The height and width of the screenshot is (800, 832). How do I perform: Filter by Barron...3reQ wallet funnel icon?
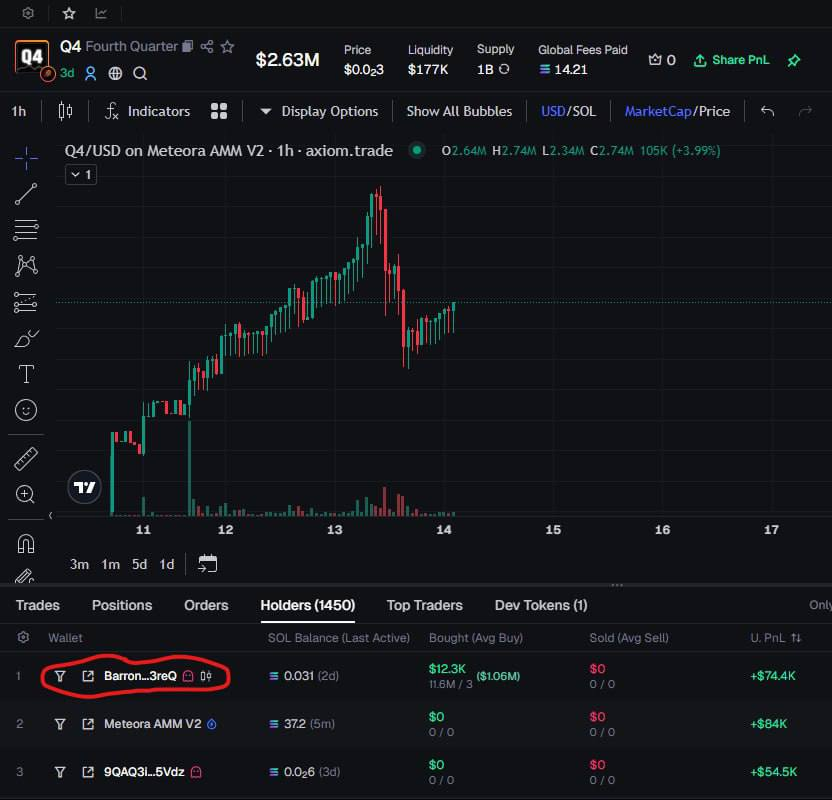pyautogui.click(x=60, y=676)
